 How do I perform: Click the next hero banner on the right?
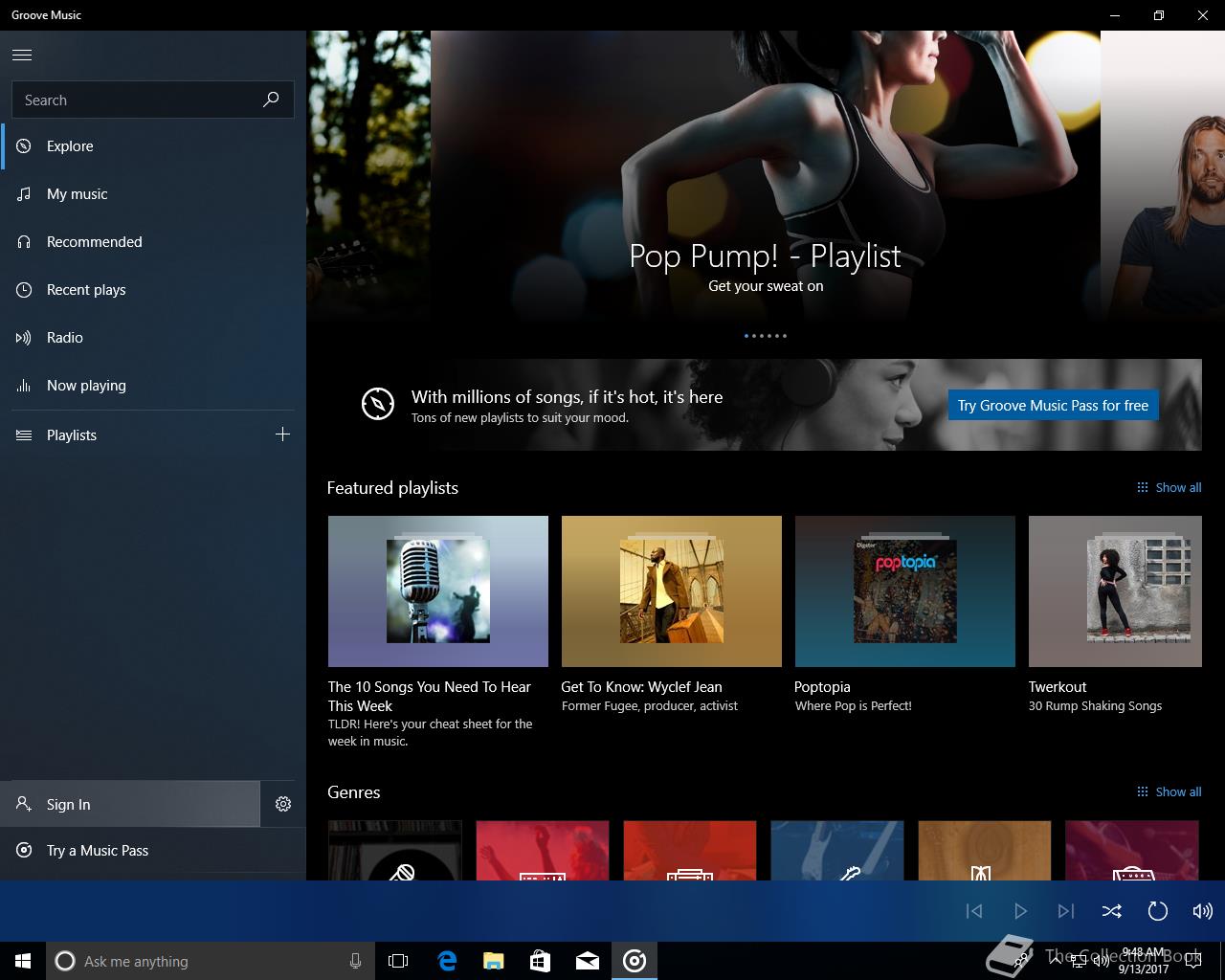pos(1163,177)
